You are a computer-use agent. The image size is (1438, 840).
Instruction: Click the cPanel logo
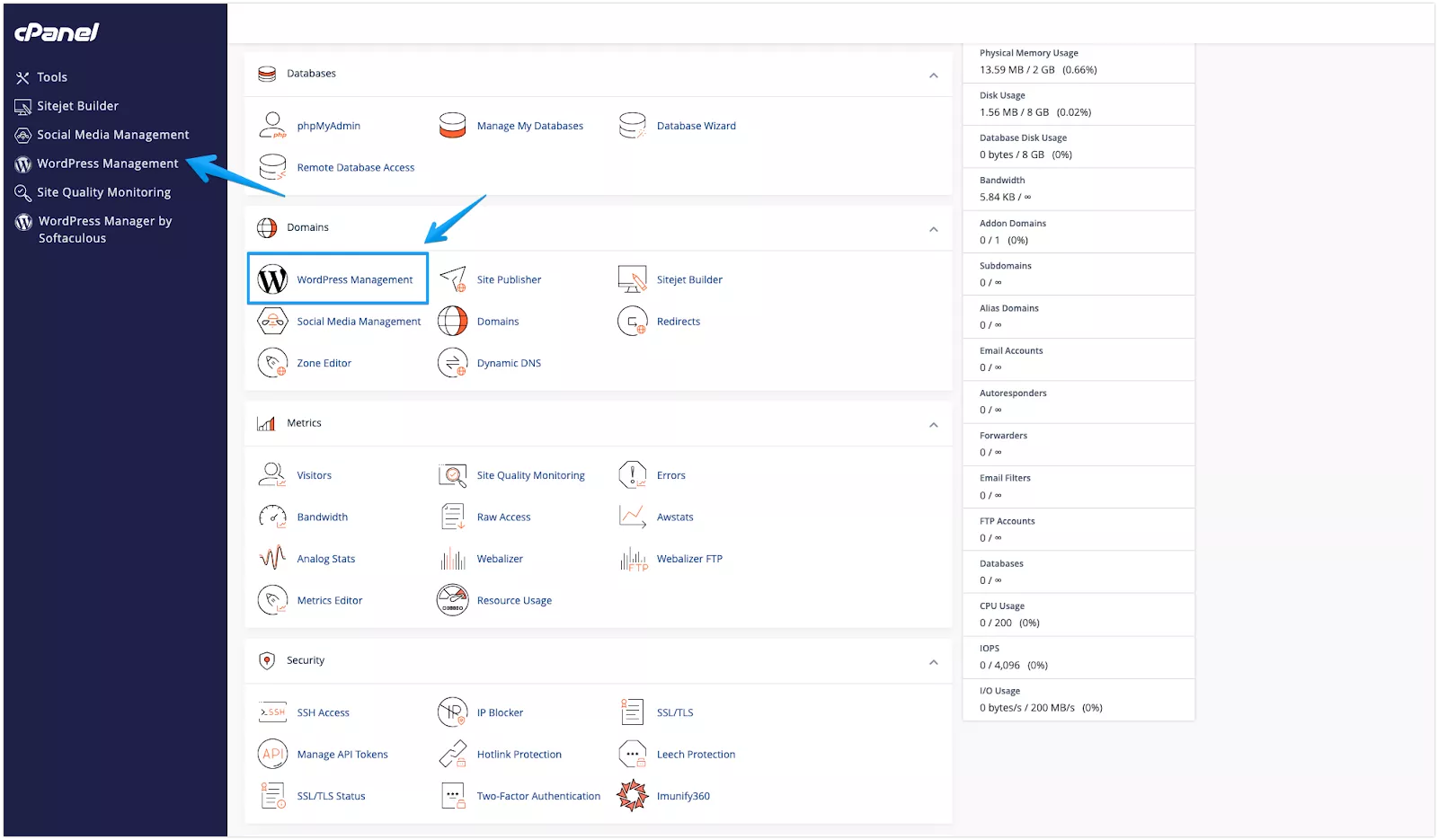click(58, 32)
